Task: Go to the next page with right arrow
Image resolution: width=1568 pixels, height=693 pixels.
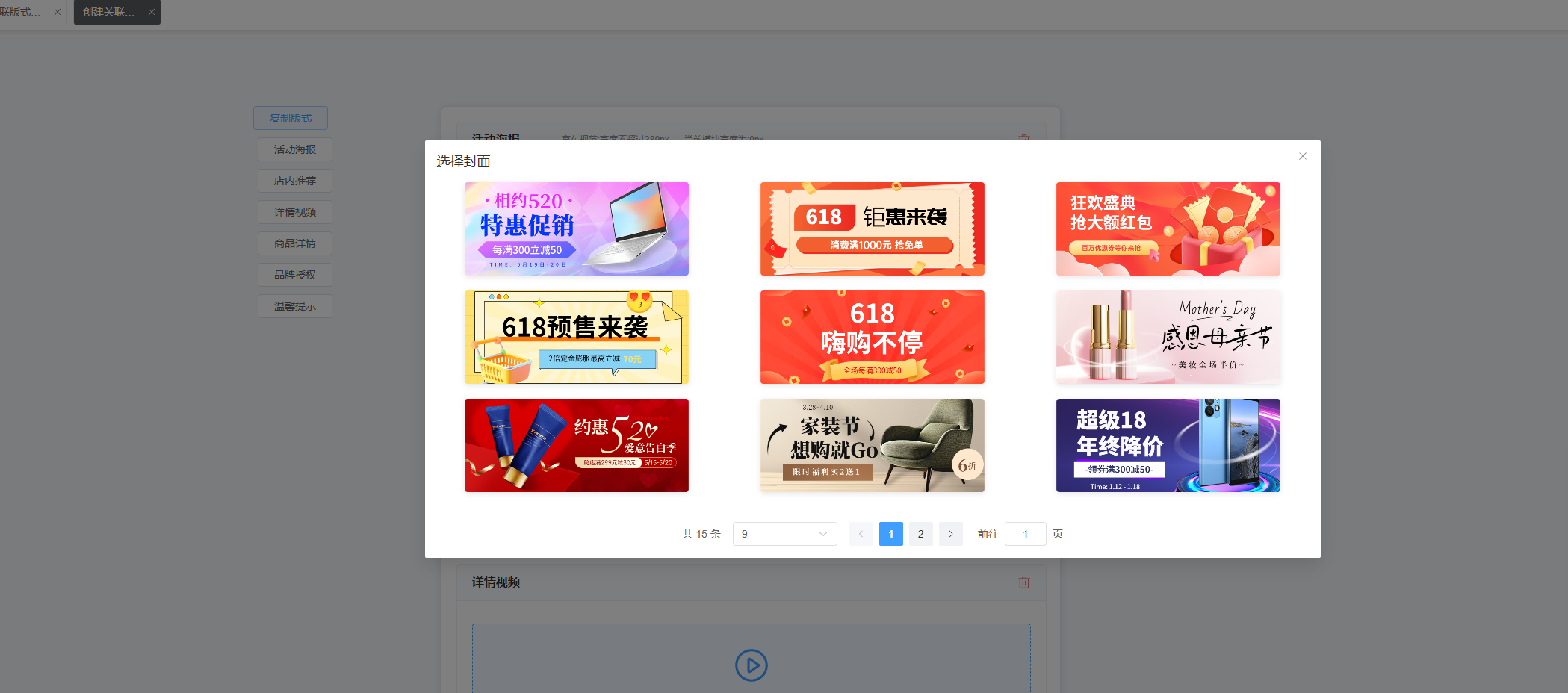Action: (950, 534)
